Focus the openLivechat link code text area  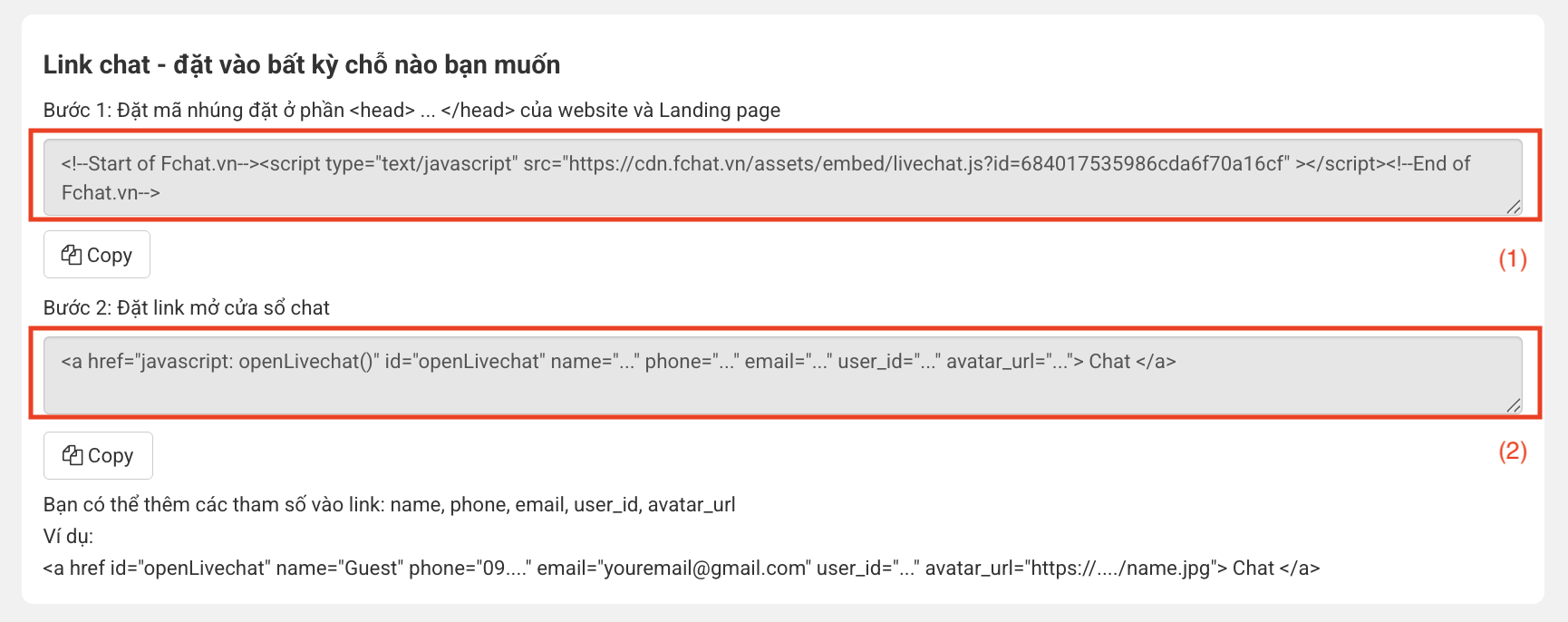783,375
